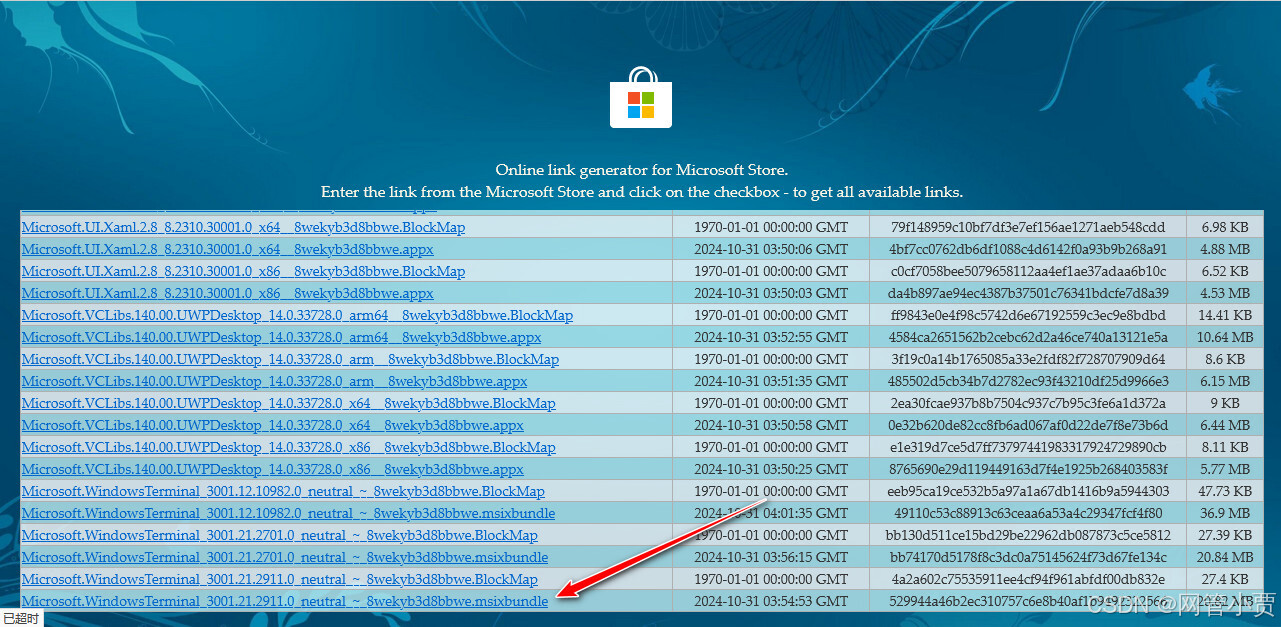Download VCLibs UWPDesktop x64 appx link
Viewport: 1281px width, 627px height.
coord(272,425)
